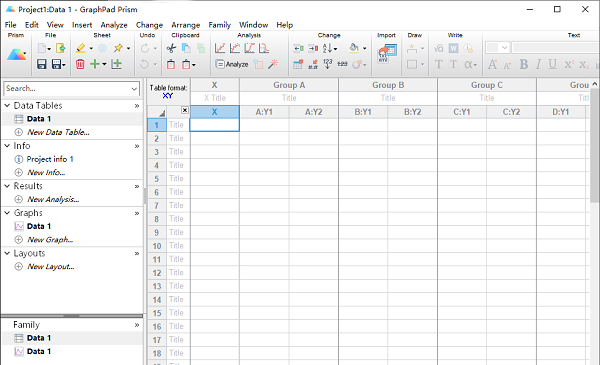Save the project with floppy disk icon
The height and width of the screenshot is (365, 600).
[42, 64]
